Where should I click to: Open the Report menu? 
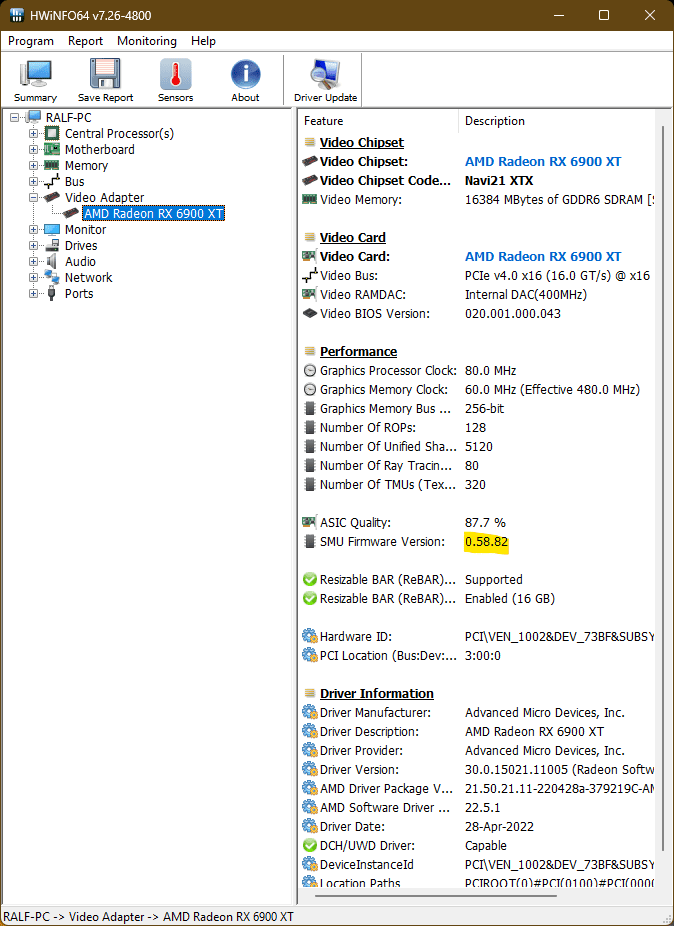click(x=85, y=41)
